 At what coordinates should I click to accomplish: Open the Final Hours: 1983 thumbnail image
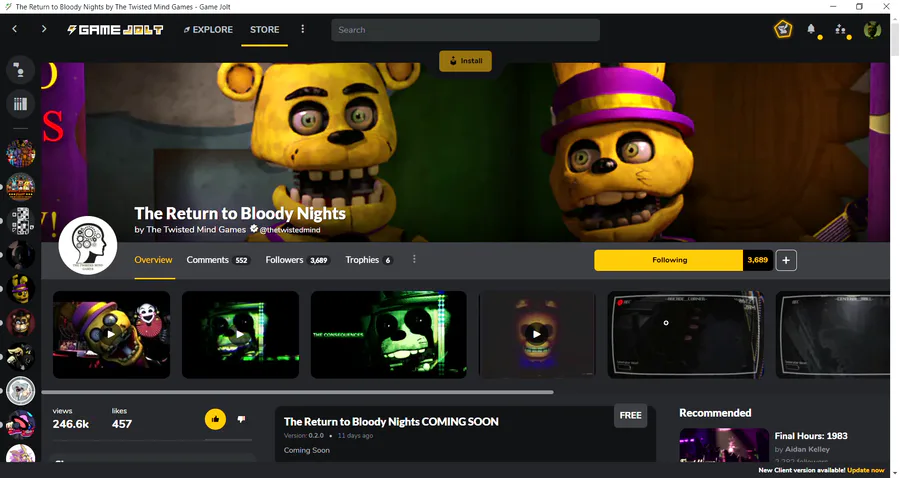(x=724, y=445)
